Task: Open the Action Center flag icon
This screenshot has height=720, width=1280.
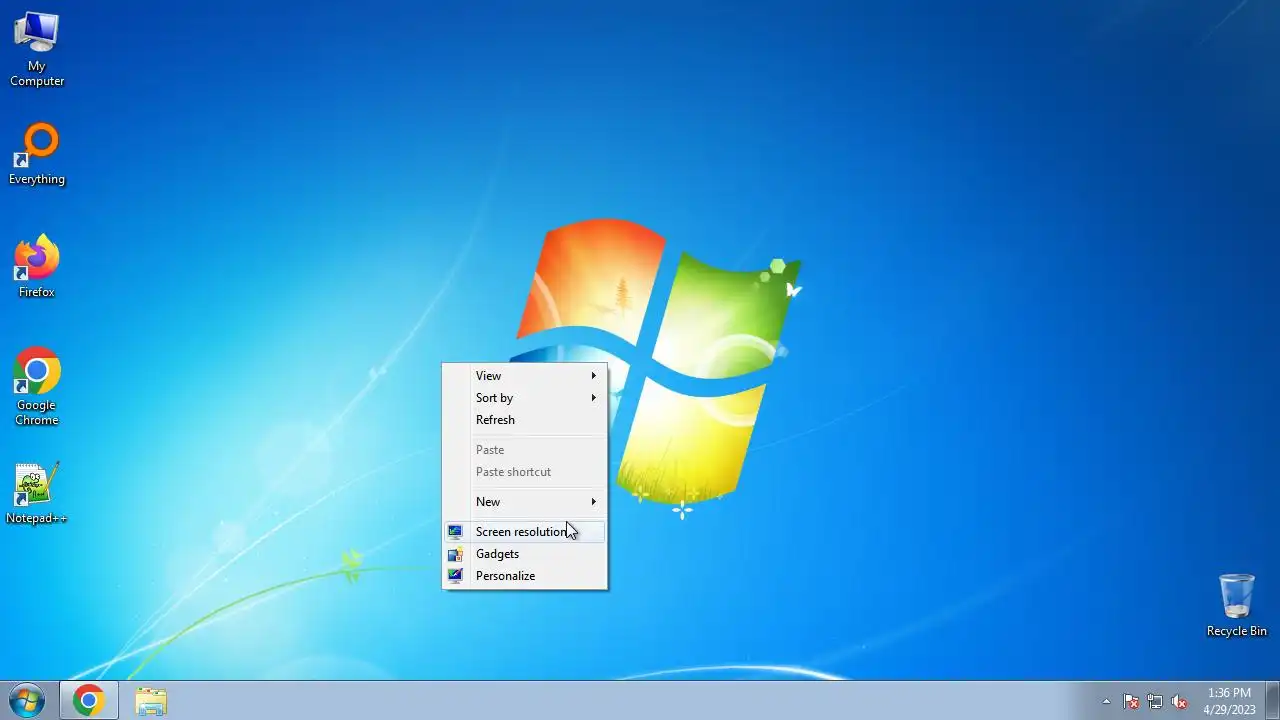Action: point(1131,702)
